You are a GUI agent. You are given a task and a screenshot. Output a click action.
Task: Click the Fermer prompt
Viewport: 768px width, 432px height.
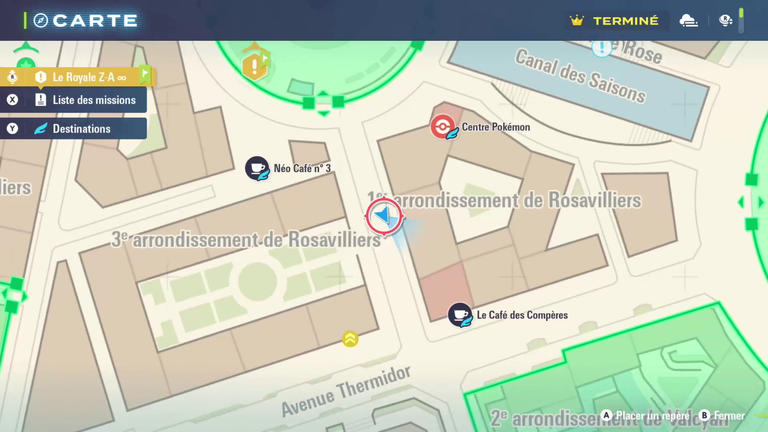(x=721, y=415)
